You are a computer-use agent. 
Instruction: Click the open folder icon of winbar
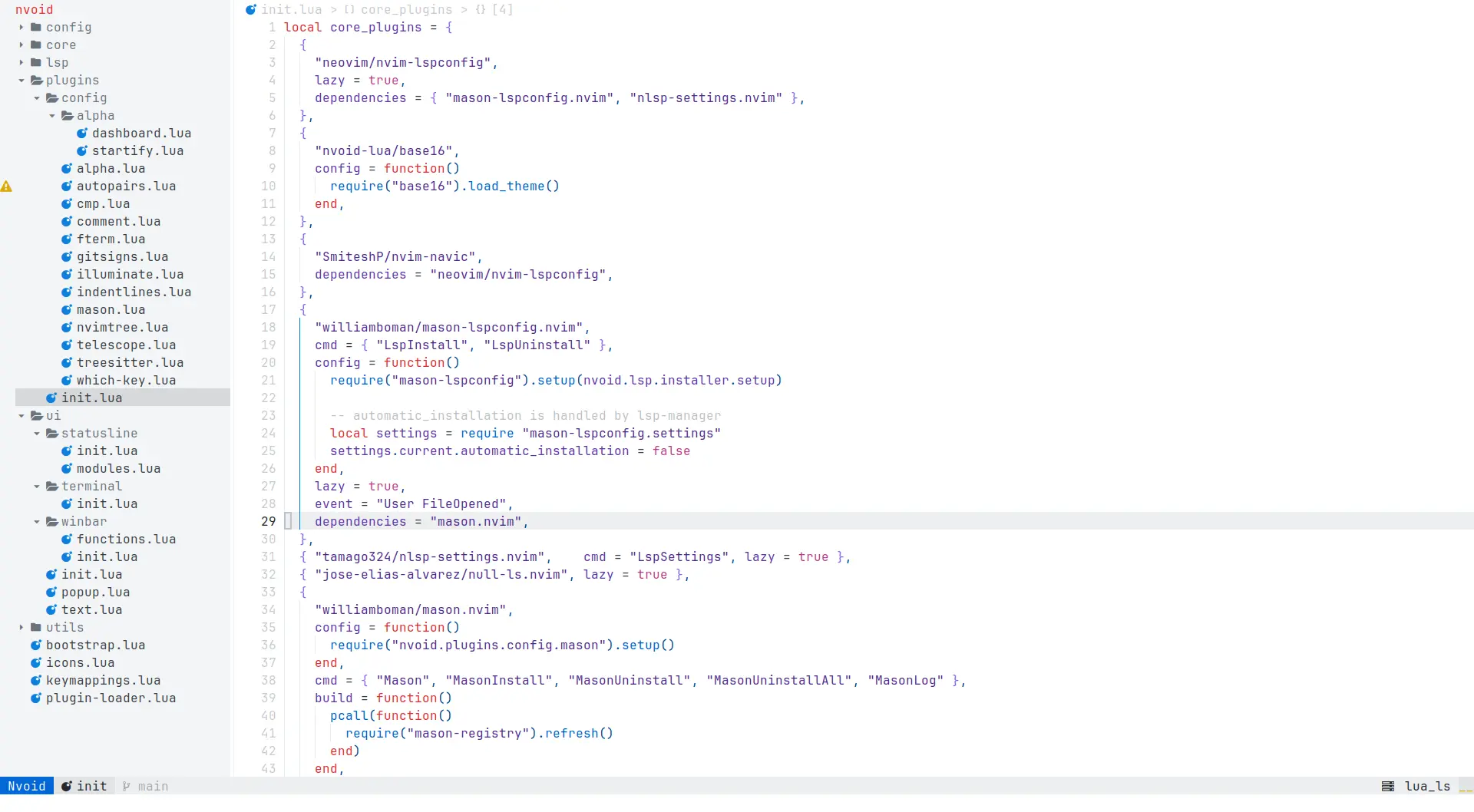click(x=52, y=522)
